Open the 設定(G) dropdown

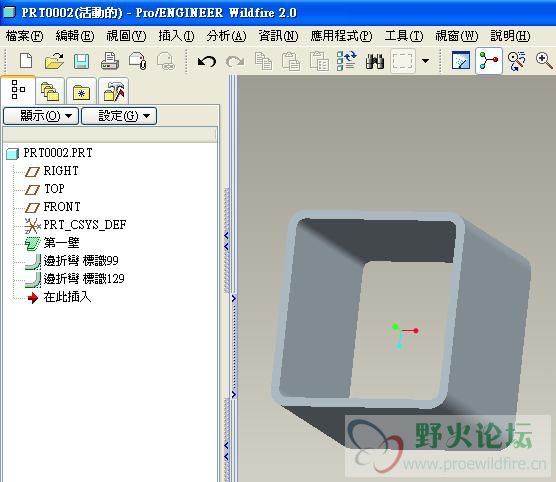(119, 116)
